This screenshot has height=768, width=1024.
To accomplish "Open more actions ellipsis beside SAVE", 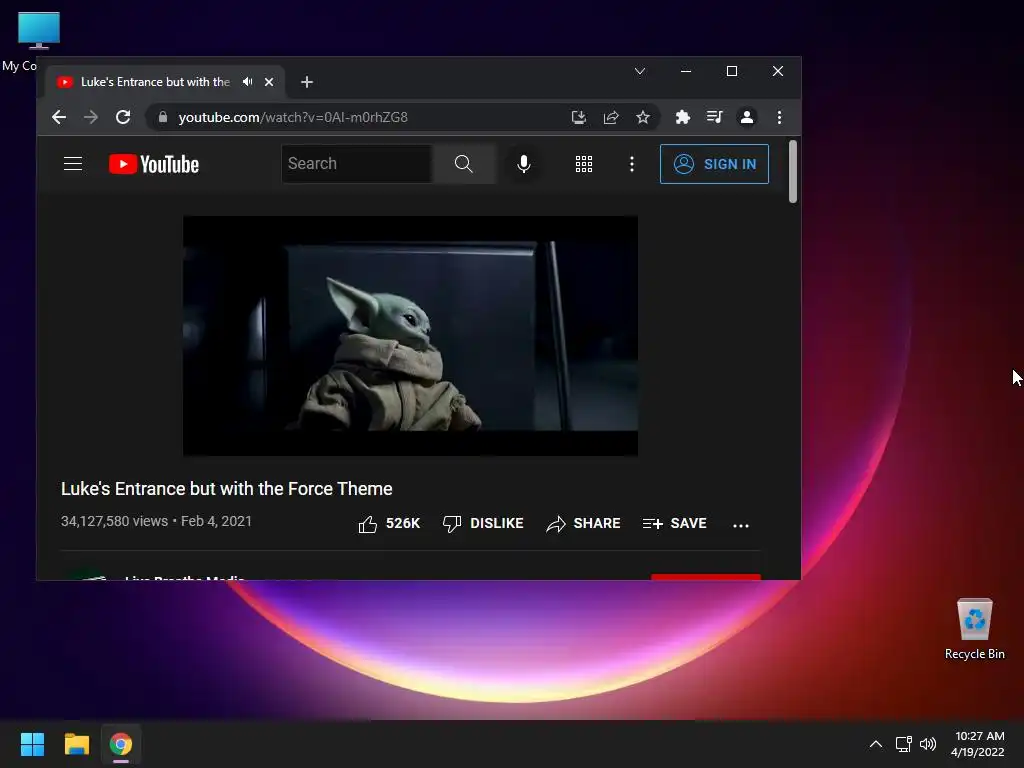I will 741,525.
